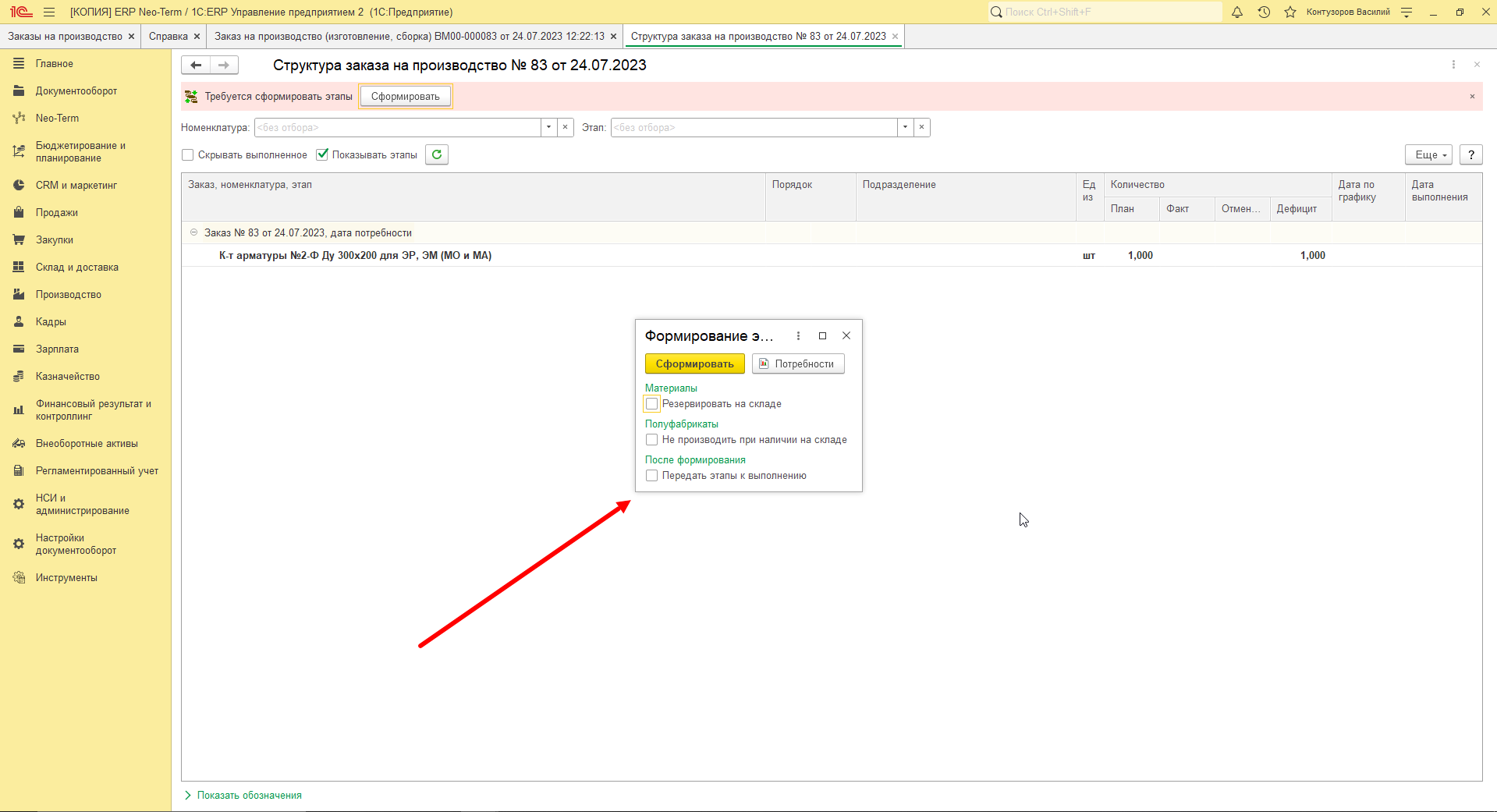Click Потребности button in dialog
The width and height of the screenshot is (1497, 812).
[798, 364]
